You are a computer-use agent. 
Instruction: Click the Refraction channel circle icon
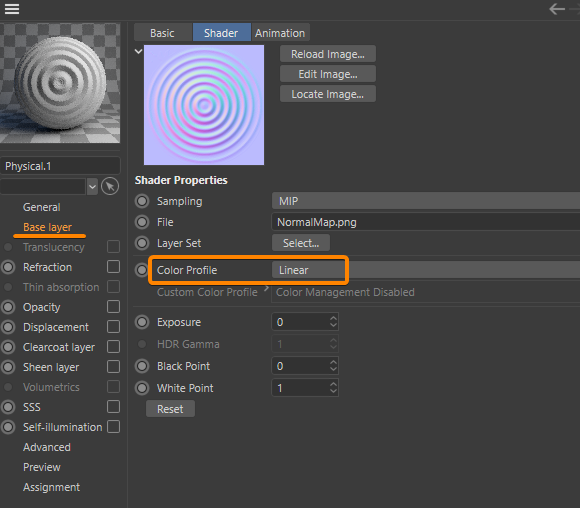click(x=8, y=267)
